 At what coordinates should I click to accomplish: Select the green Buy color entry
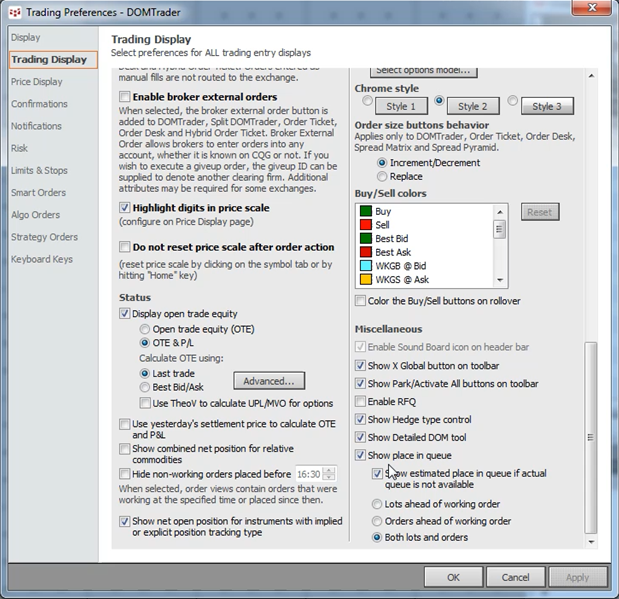point(383,212)
